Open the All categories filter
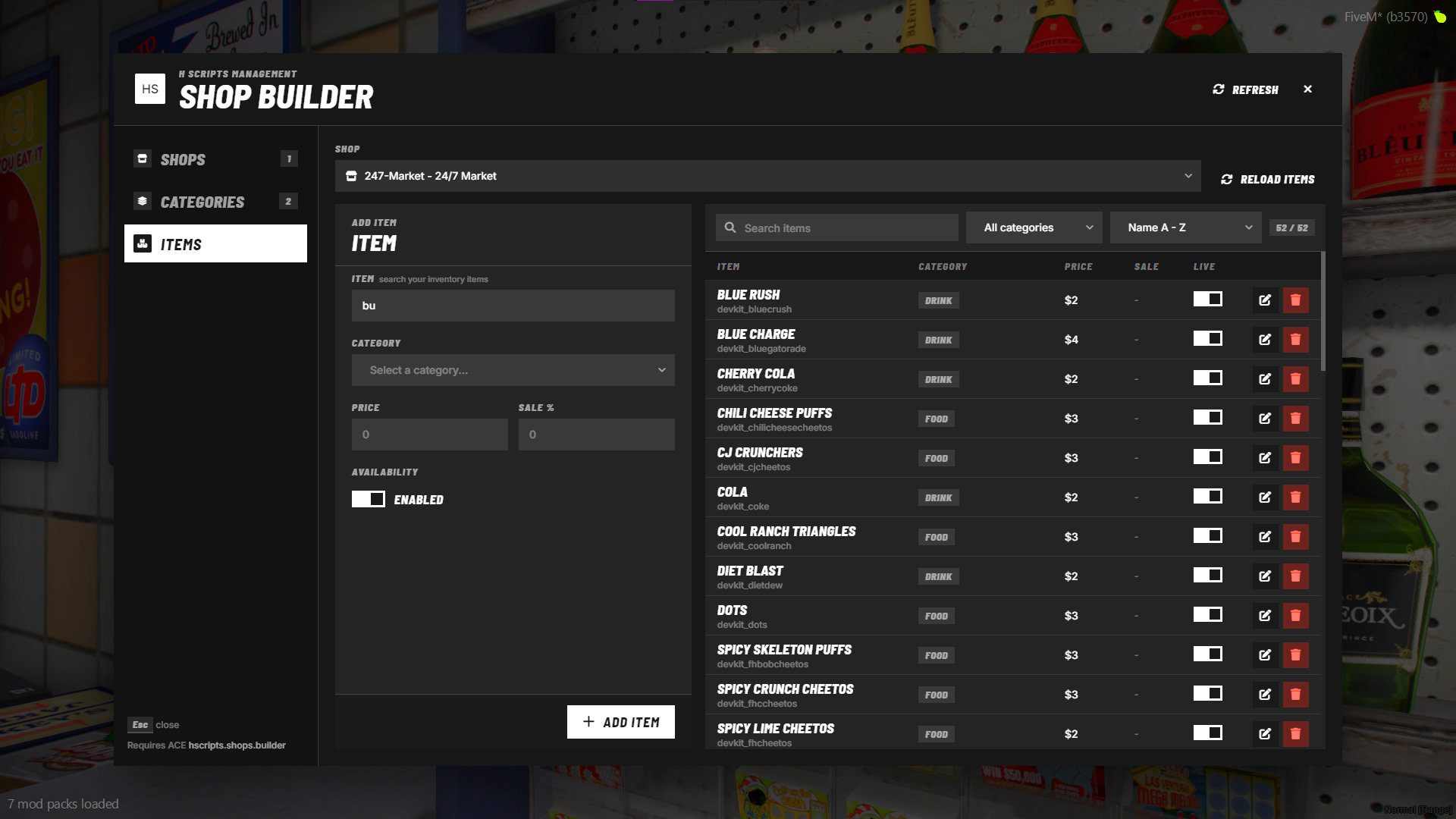 [1034, 227]
